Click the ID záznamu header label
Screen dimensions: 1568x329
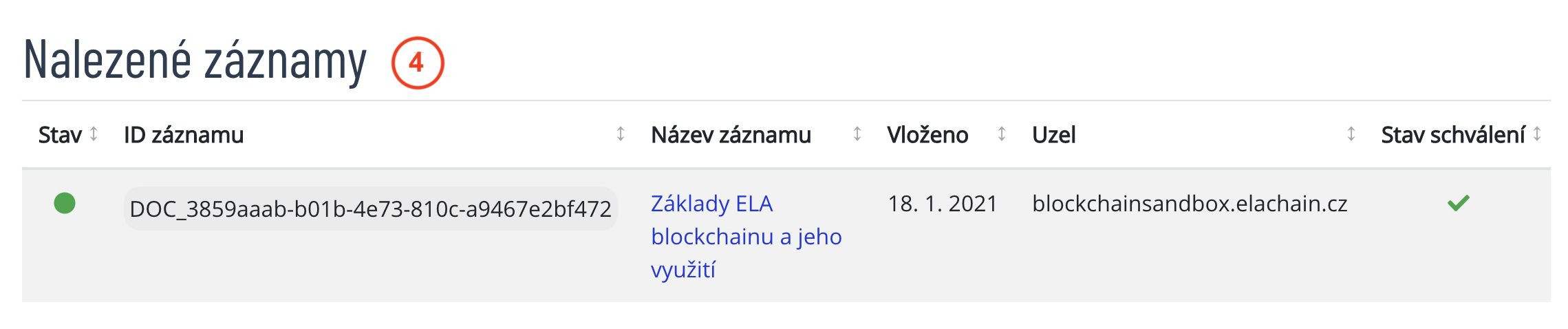[x=184, y=135]
